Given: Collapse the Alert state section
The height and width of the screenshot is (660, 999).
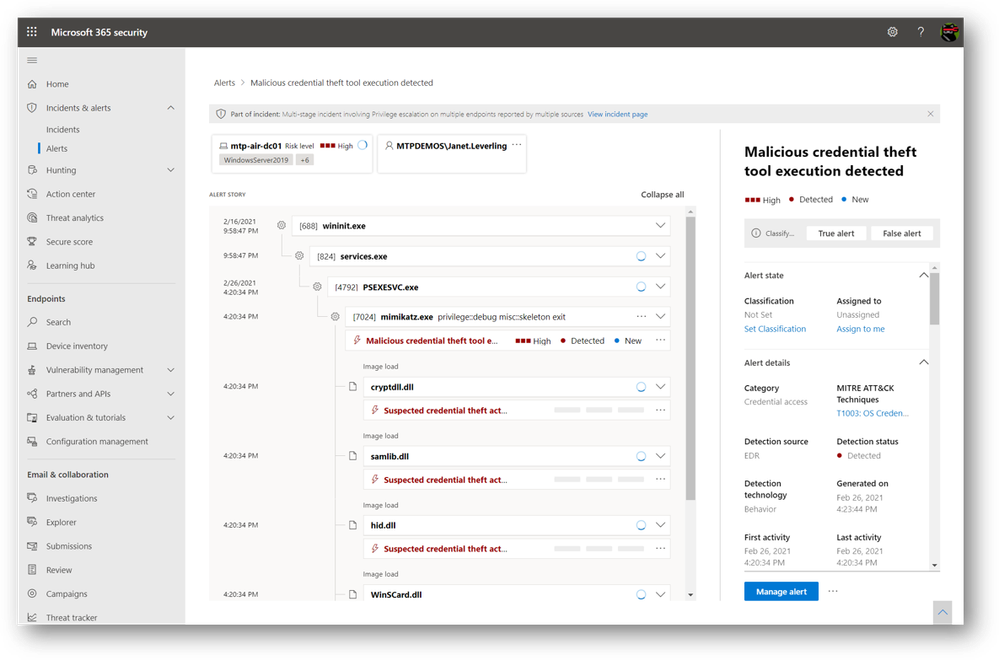Looking at the screenshot, I should 923,275.
